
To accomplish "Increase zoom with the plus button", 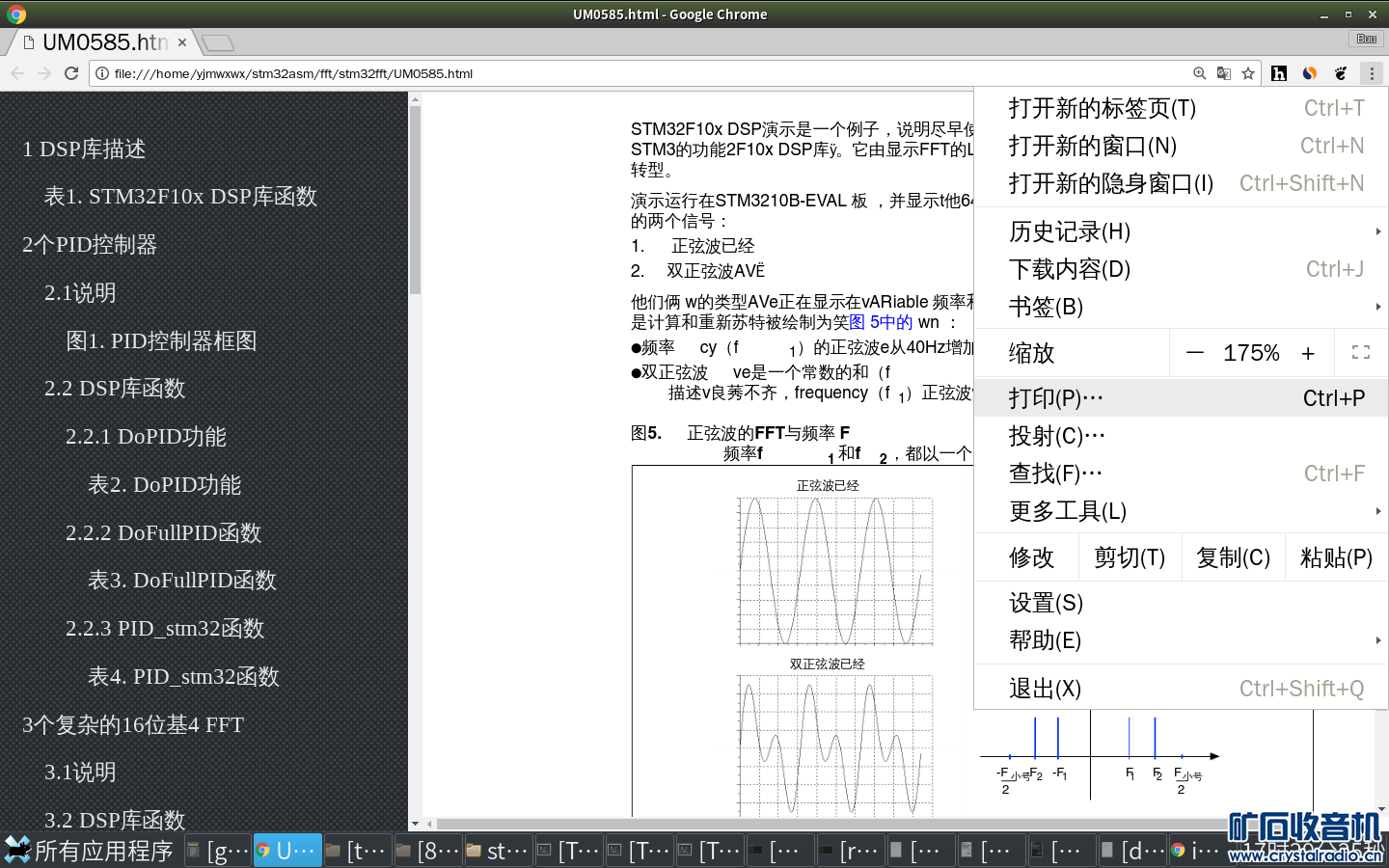I will tap(1308, 353).
